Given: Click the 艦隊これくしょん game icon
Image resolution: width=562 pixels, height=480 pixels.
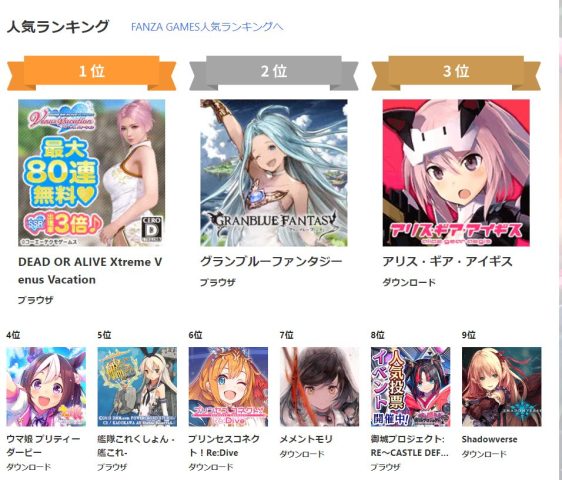Looking at the screenshot, I should [137, 386].
